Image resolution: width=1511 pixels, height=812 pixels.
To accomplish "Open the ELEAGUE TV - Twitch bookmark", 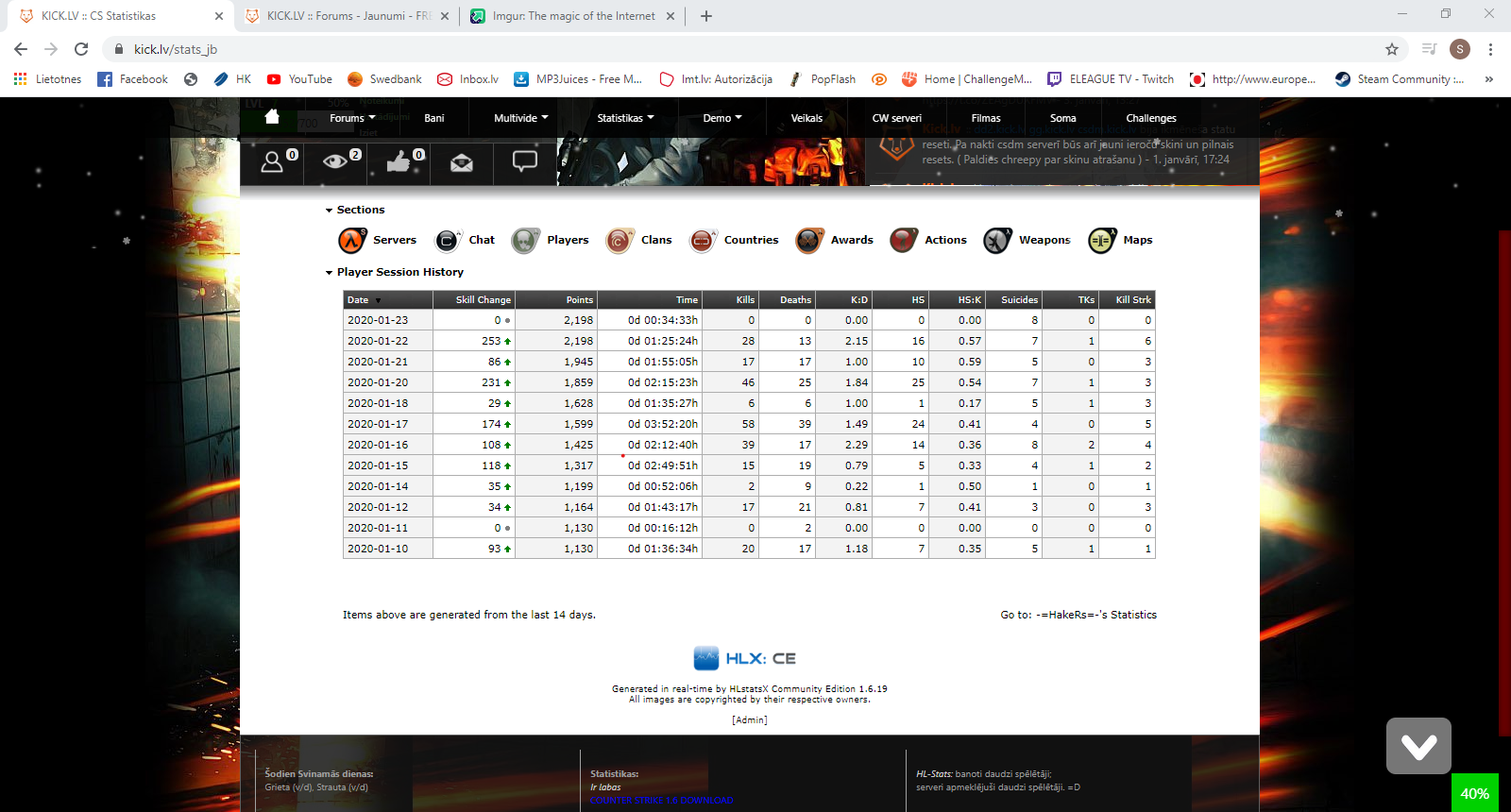I will (1111, 79).
